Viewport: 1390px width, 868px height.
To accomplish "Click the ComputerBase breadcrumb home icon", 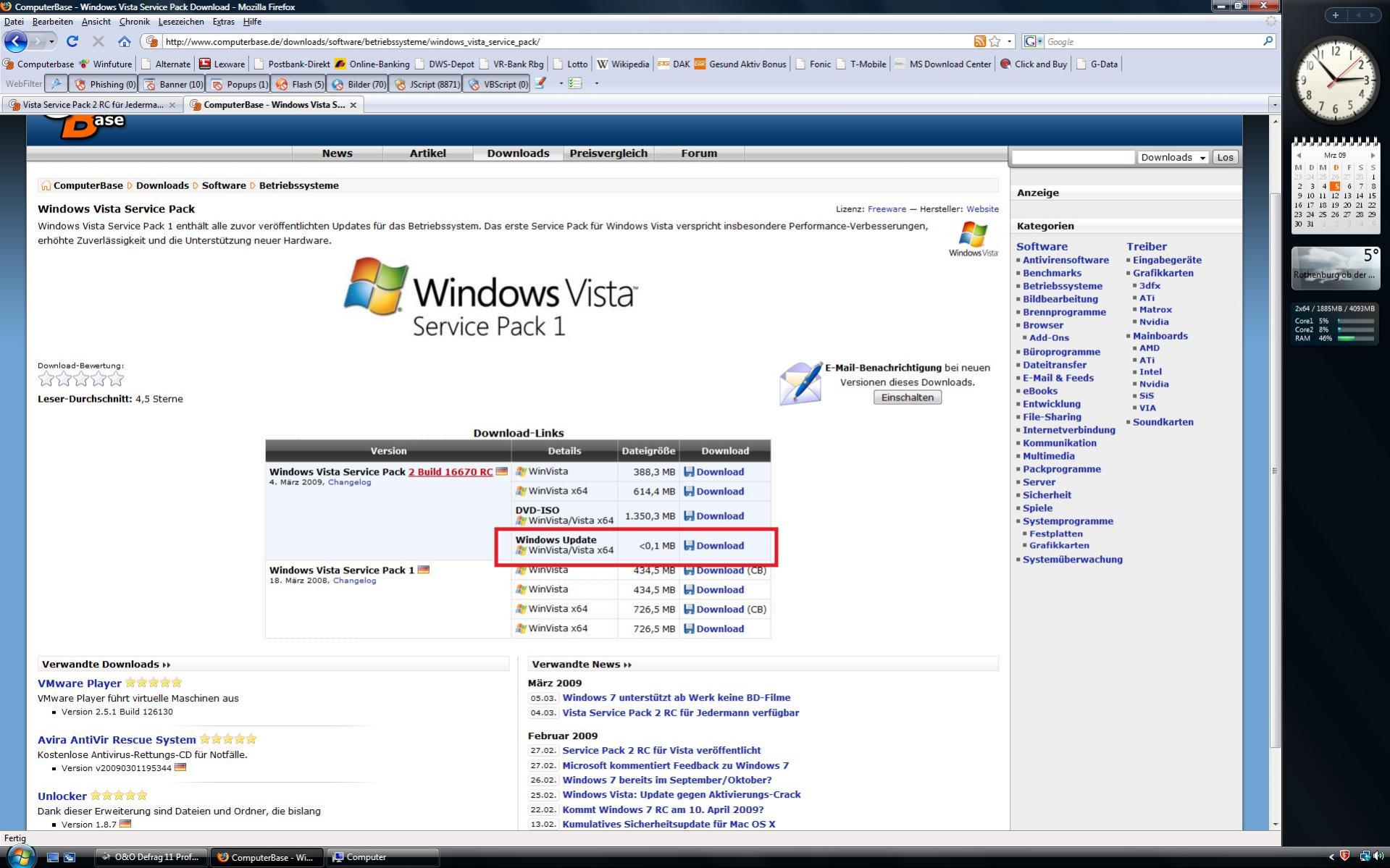I will click(46, 185).
